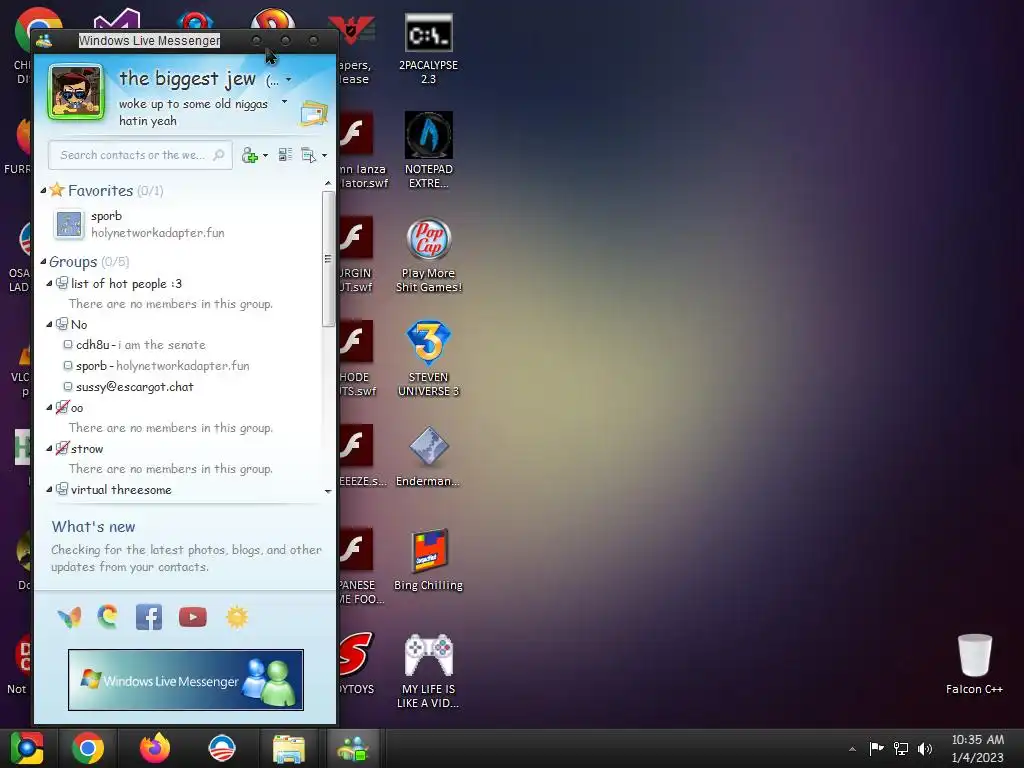Image resolution: width=1024 pixels, height=768 pixels.
Task: Click the blocked group icon next to 'oo'
Action: [x=62, y=408]
